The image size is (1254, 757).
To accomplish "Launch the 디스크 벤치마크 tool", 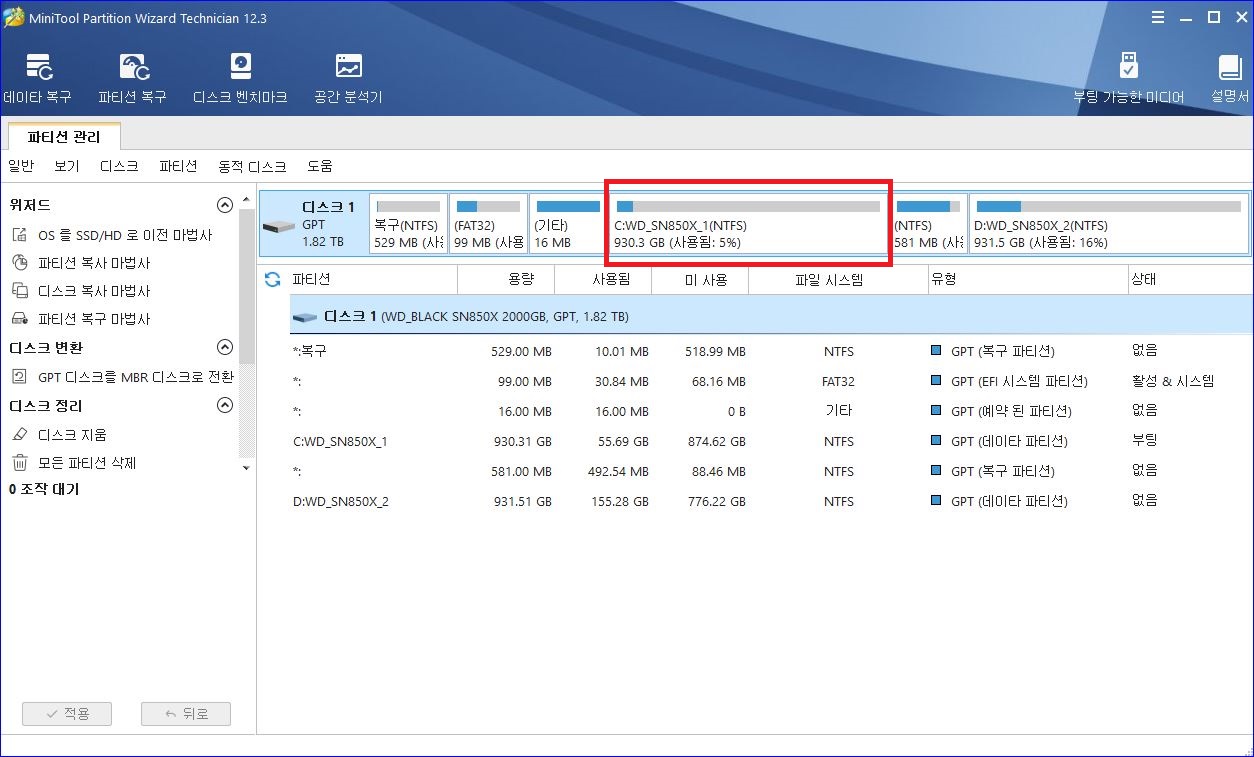I will click(240, 80).
